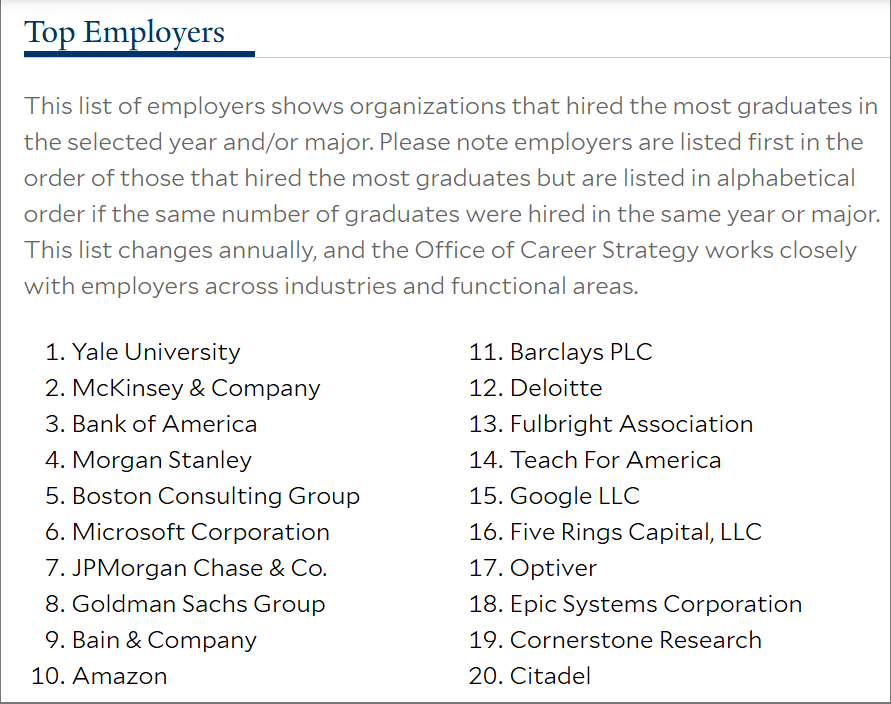Viewport: 891px width, 704px height.
Task: Select Fulbright Association entry
Action: 632,424
